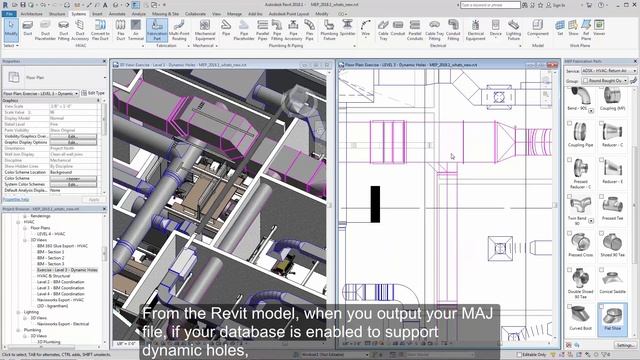This screenshot has width=640, height=360.
Task: Select the Conduit Fitting tool
Action: click(453, 30)
